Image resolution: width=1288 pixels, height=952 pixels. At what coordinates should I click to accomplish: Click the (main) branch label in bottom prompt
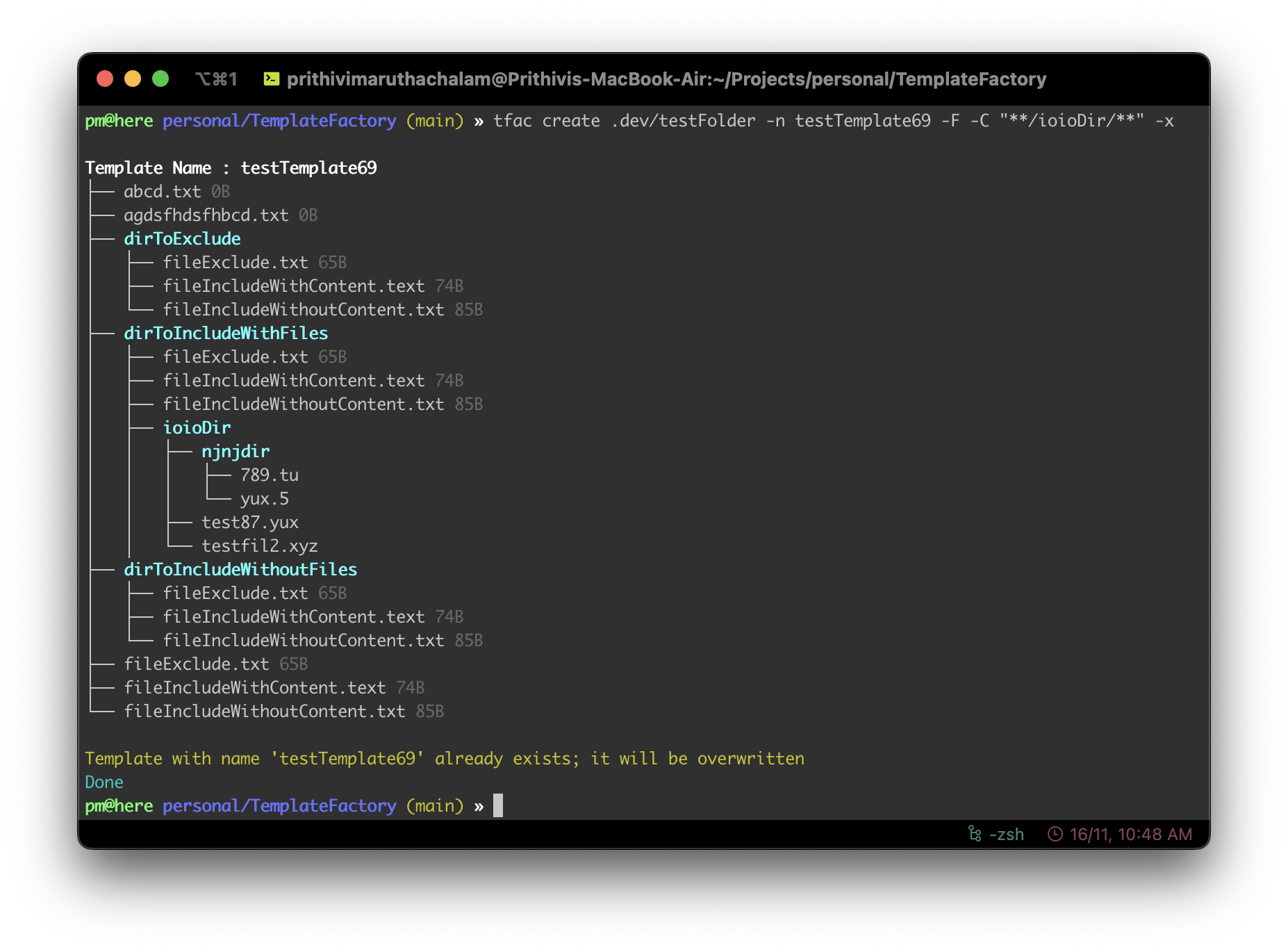[435, 806]
